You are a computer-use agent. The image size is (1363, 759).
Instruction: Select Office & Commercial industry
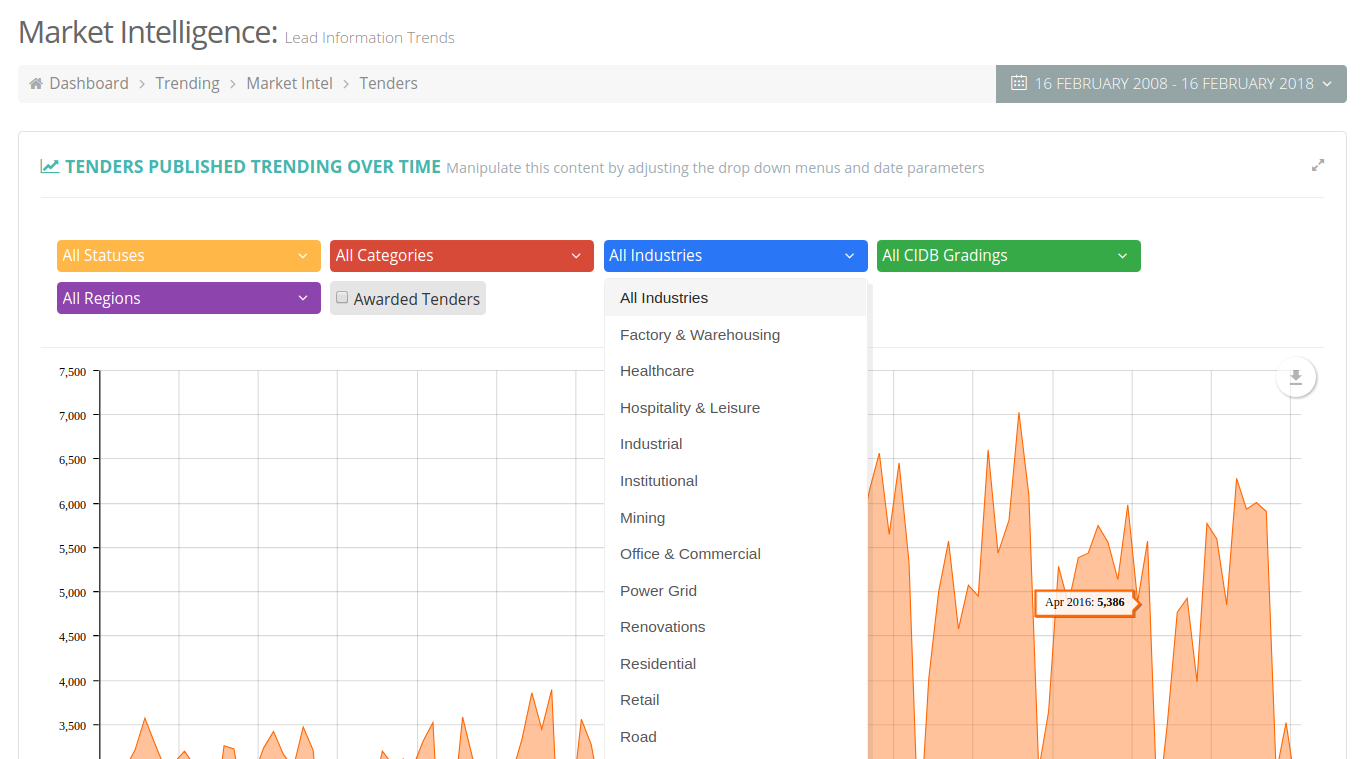pyautogui.click(x=735, y=554)
